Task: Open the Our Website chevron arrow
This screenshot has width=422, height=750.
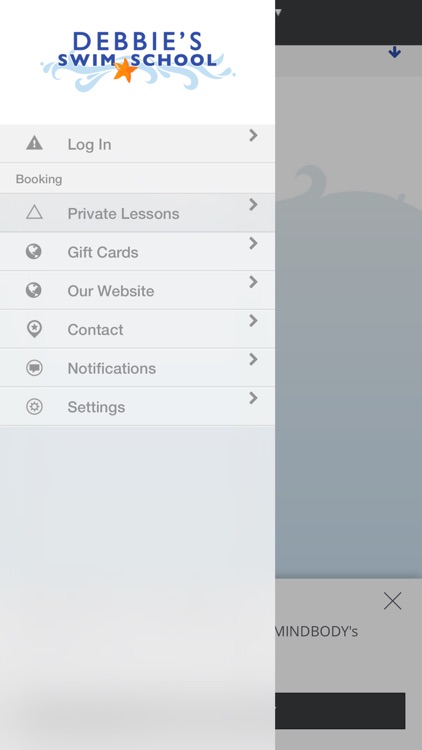Action: point(253,282)
